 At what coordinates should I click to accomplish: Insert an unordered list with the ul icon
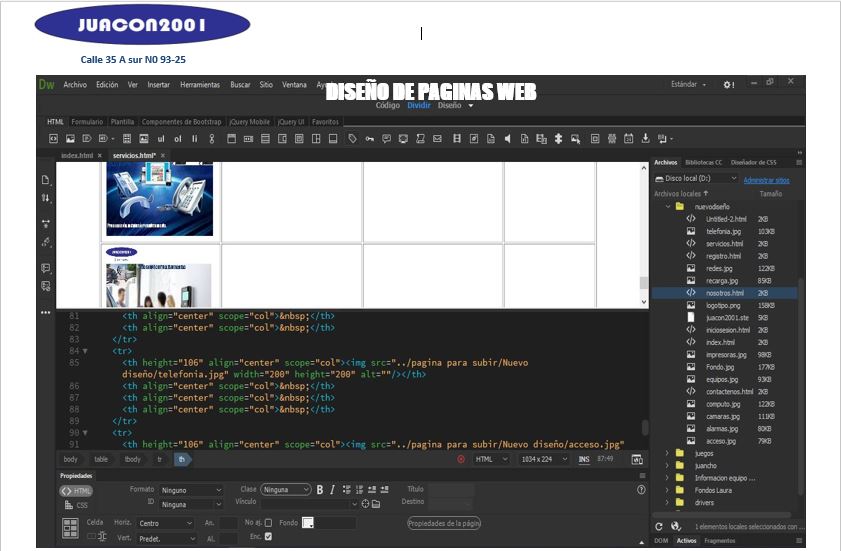click(161, 138)
